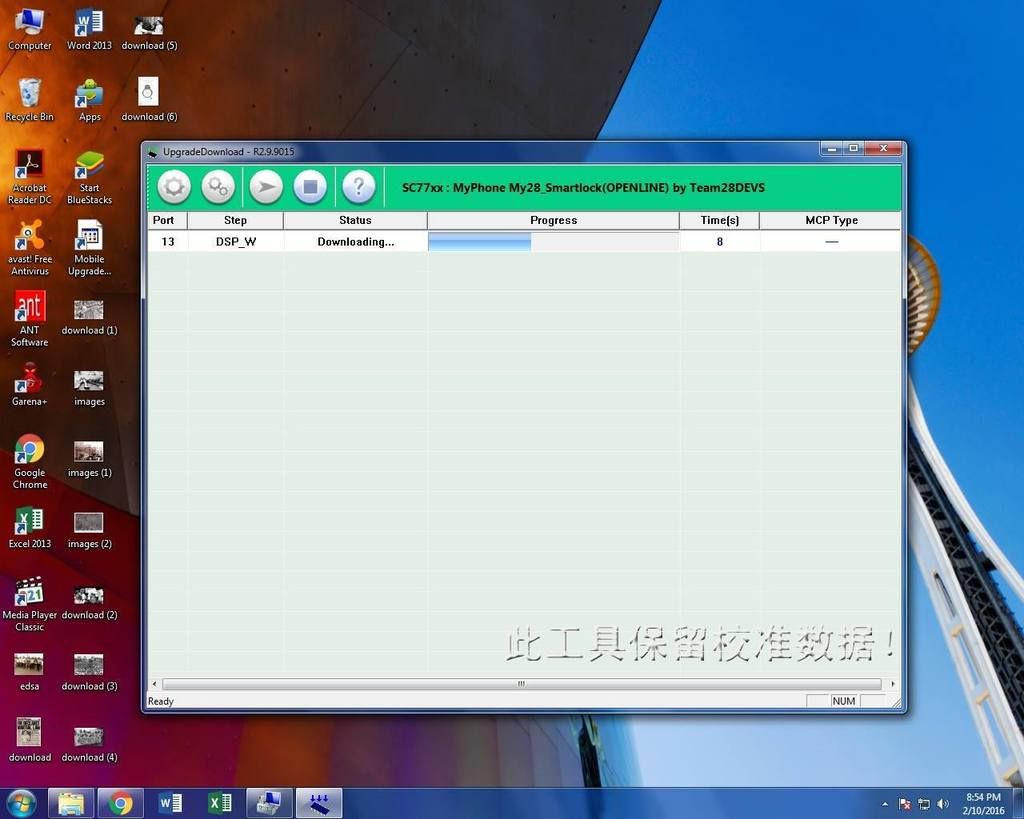Viewport: 1024px width, 819px height.
Task: Open the Windows Start menu
Action: click(x=21, y=803)
